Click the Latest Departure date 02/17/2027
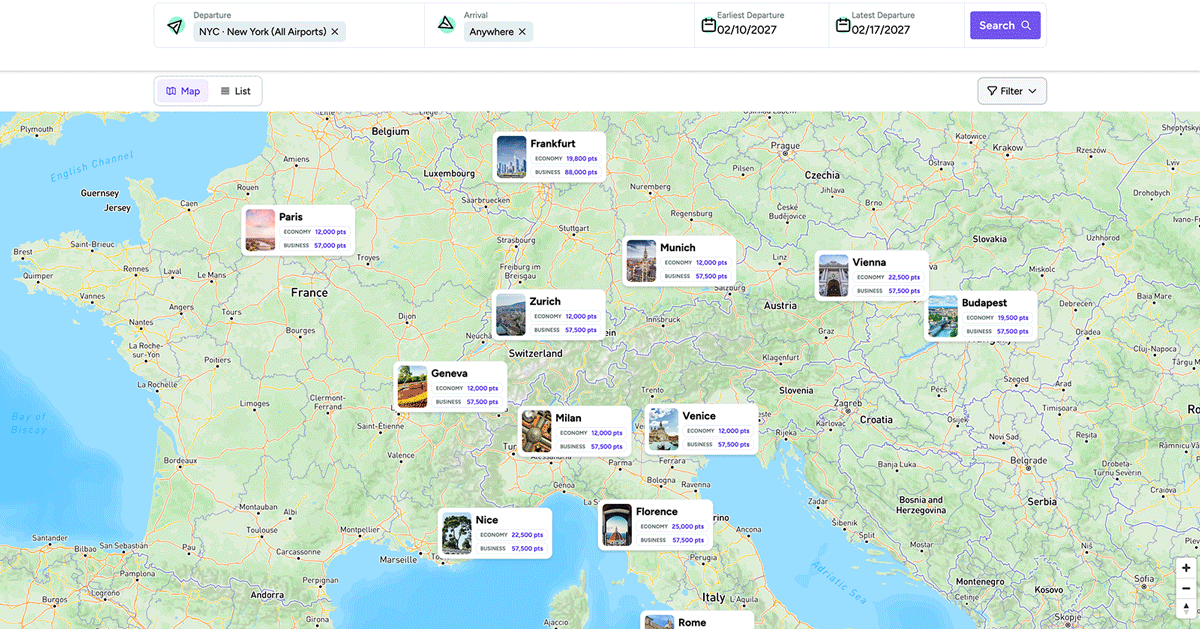 pyautogui.click(x=881, y=30)
